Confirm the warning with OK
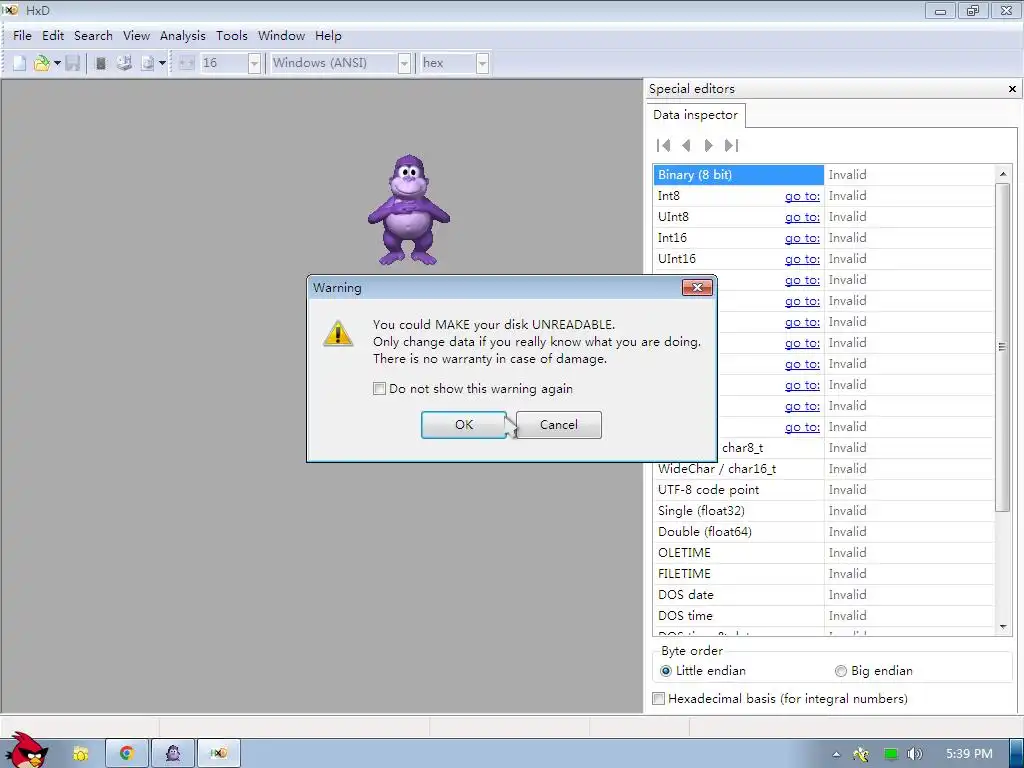1024x768 pixels. (x=464, y=425)
